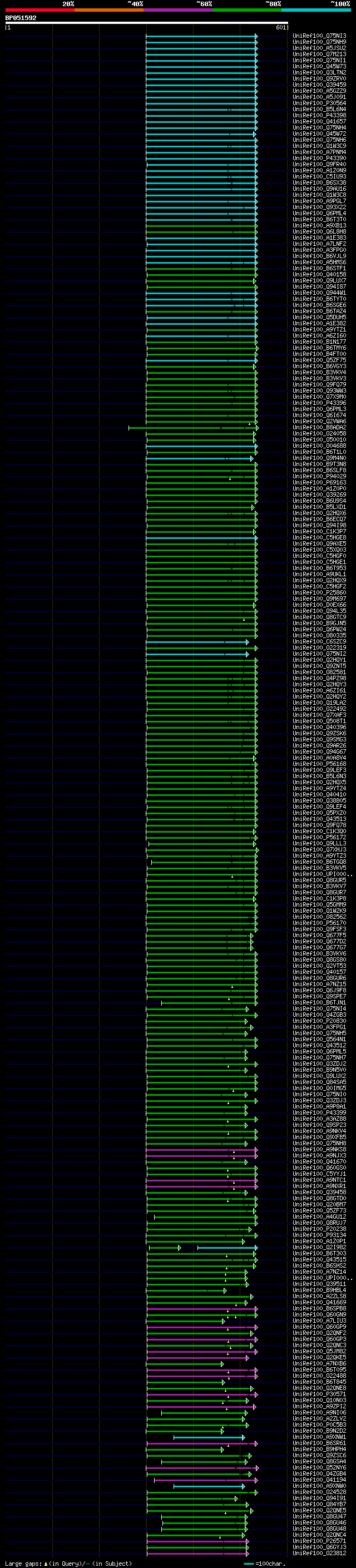Select UniRef100_Q677G7 hit
The image size is (356, 1568).
coord(319,947)
